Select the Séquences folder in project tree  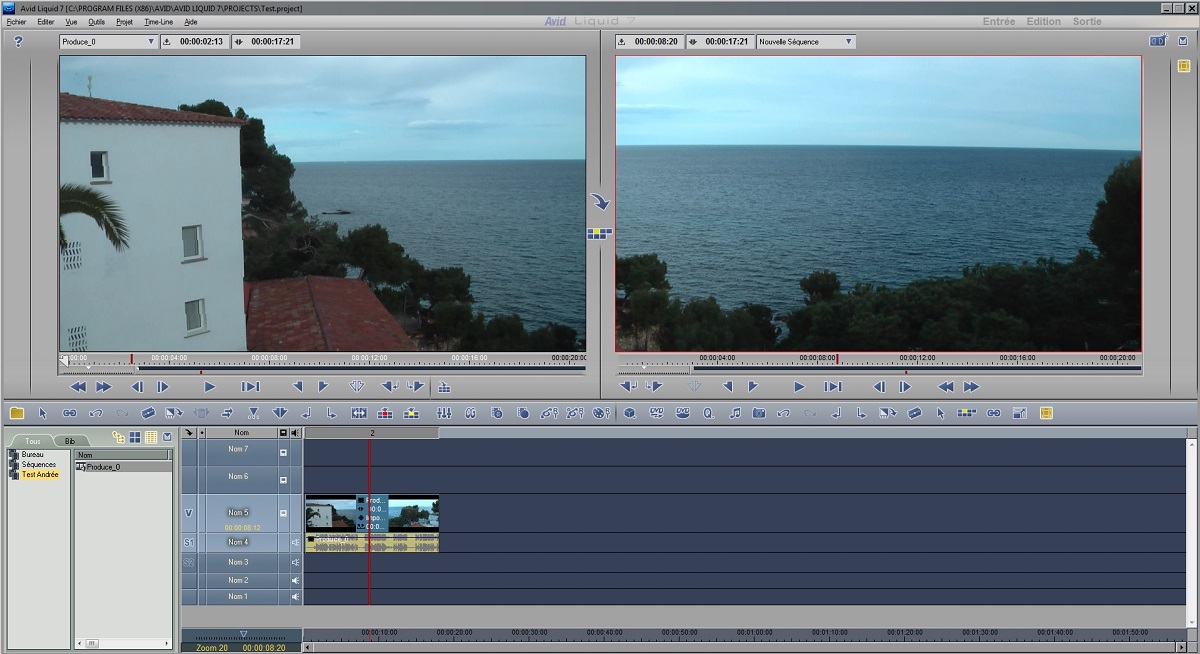(38, 465)
